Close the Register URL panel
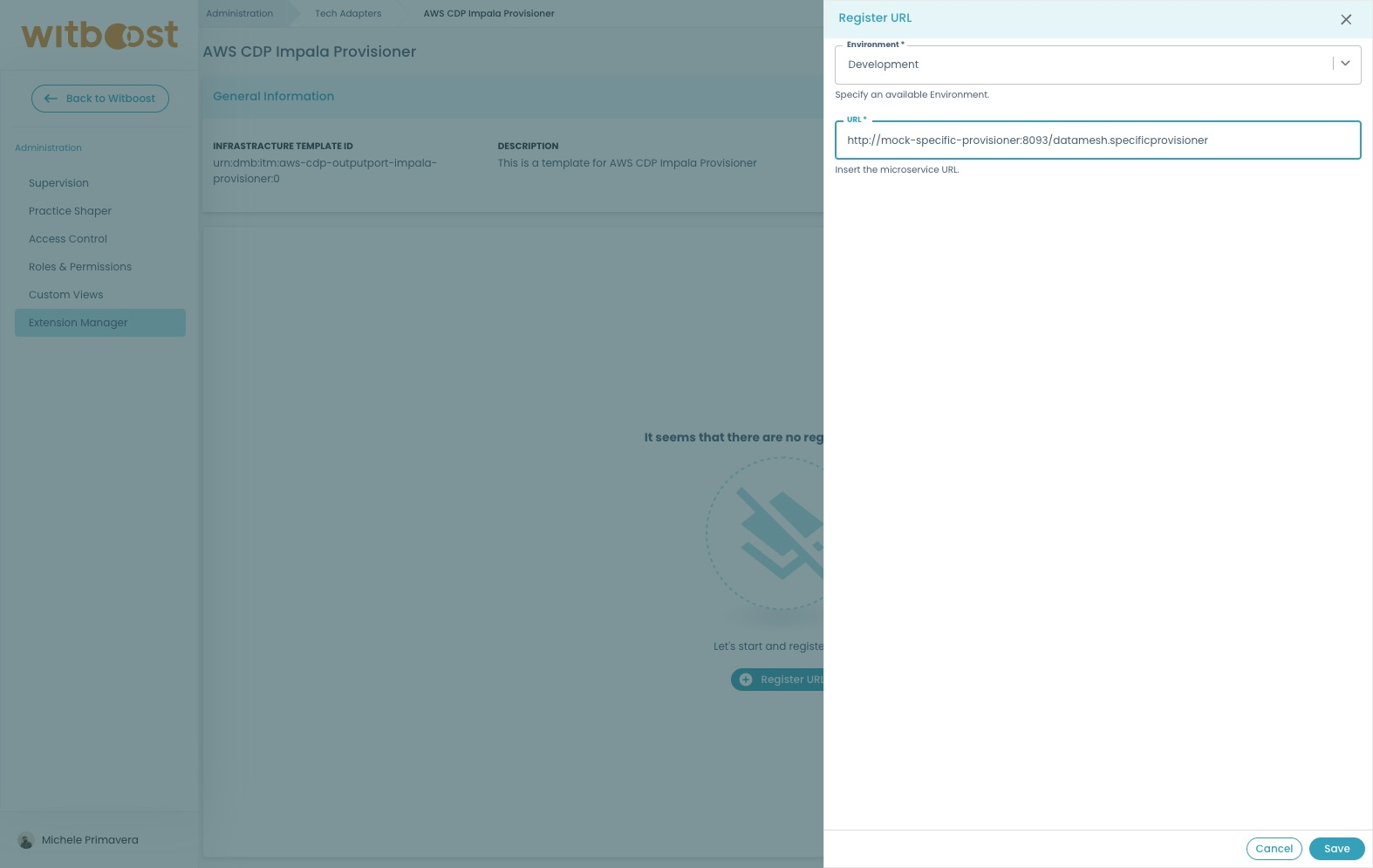 (x=1346, y=19)
